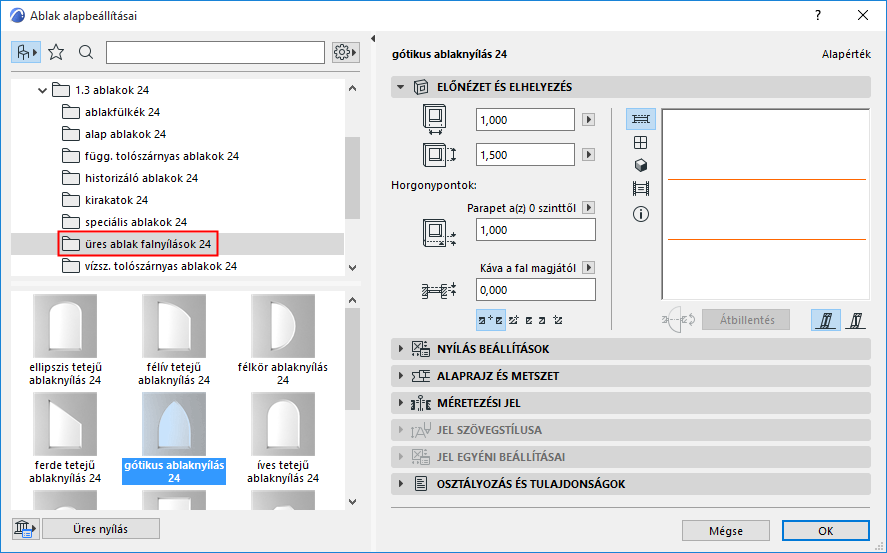Screen dimensions: 887x553
Task: Edit the width field showing 1,000
Action: (x=525, y=120)
